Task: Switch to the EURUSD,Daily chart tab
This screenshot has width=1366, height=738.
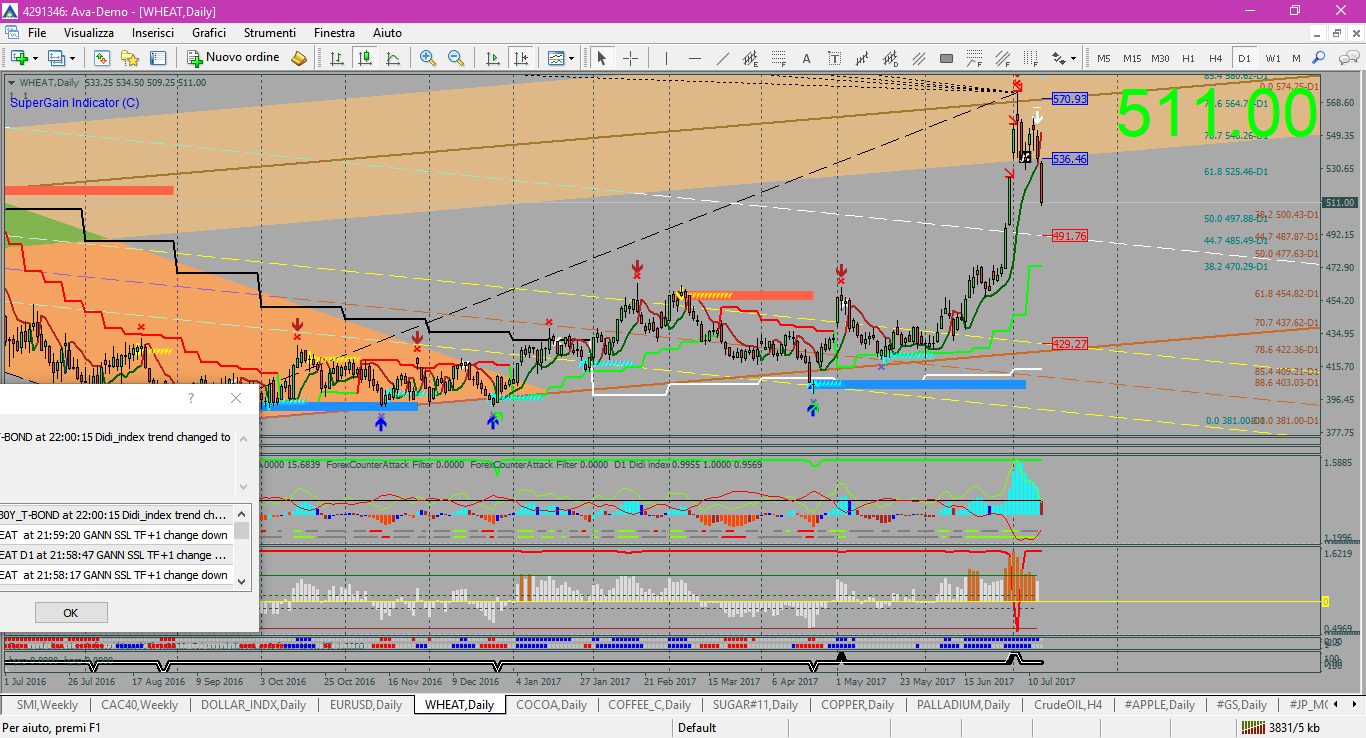Action: pyautogui.click(x=366, y=705)
